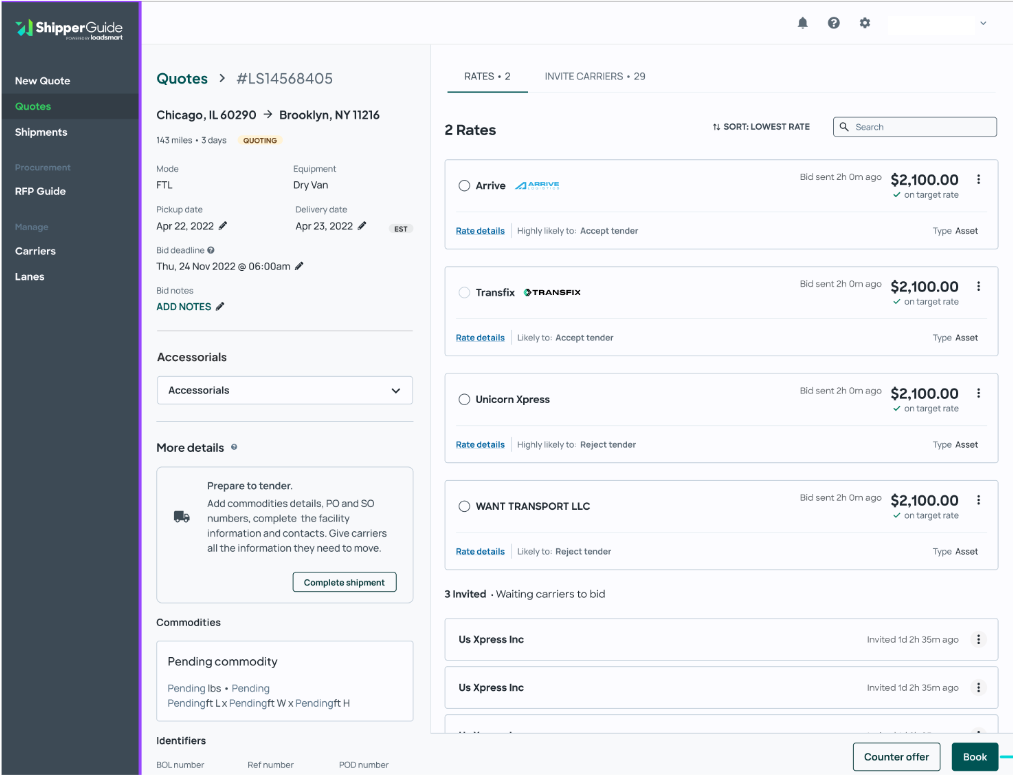Click the 3 Invited heading
This screenshot has width=1013, height=778.
point(465,594)
